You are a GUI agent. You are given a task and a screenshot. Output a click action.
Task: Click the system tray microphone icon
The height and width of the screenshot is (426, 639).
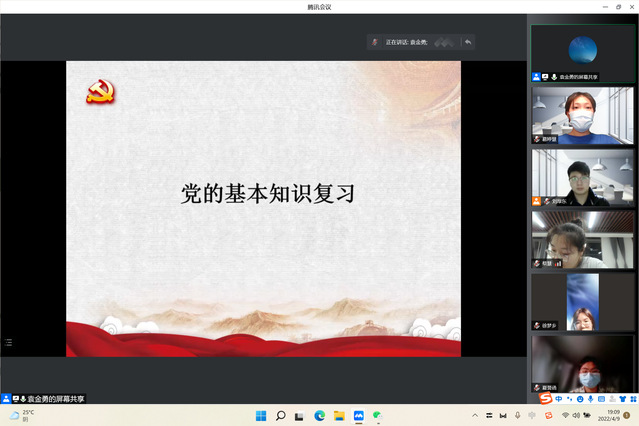[x=518, y=415]
